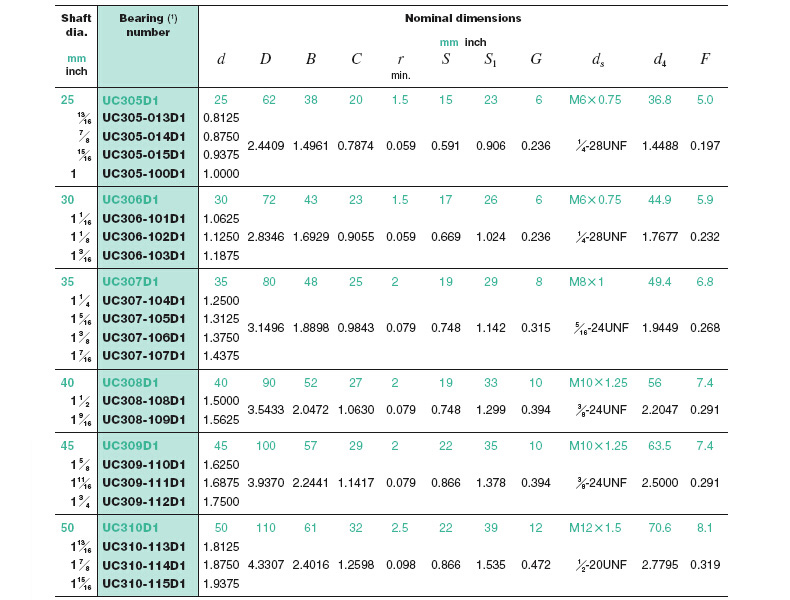Click the UC307-106D1 bearing number
This screenshot has height=600, width=790.
pyautogui.click(x=144, y=337)
